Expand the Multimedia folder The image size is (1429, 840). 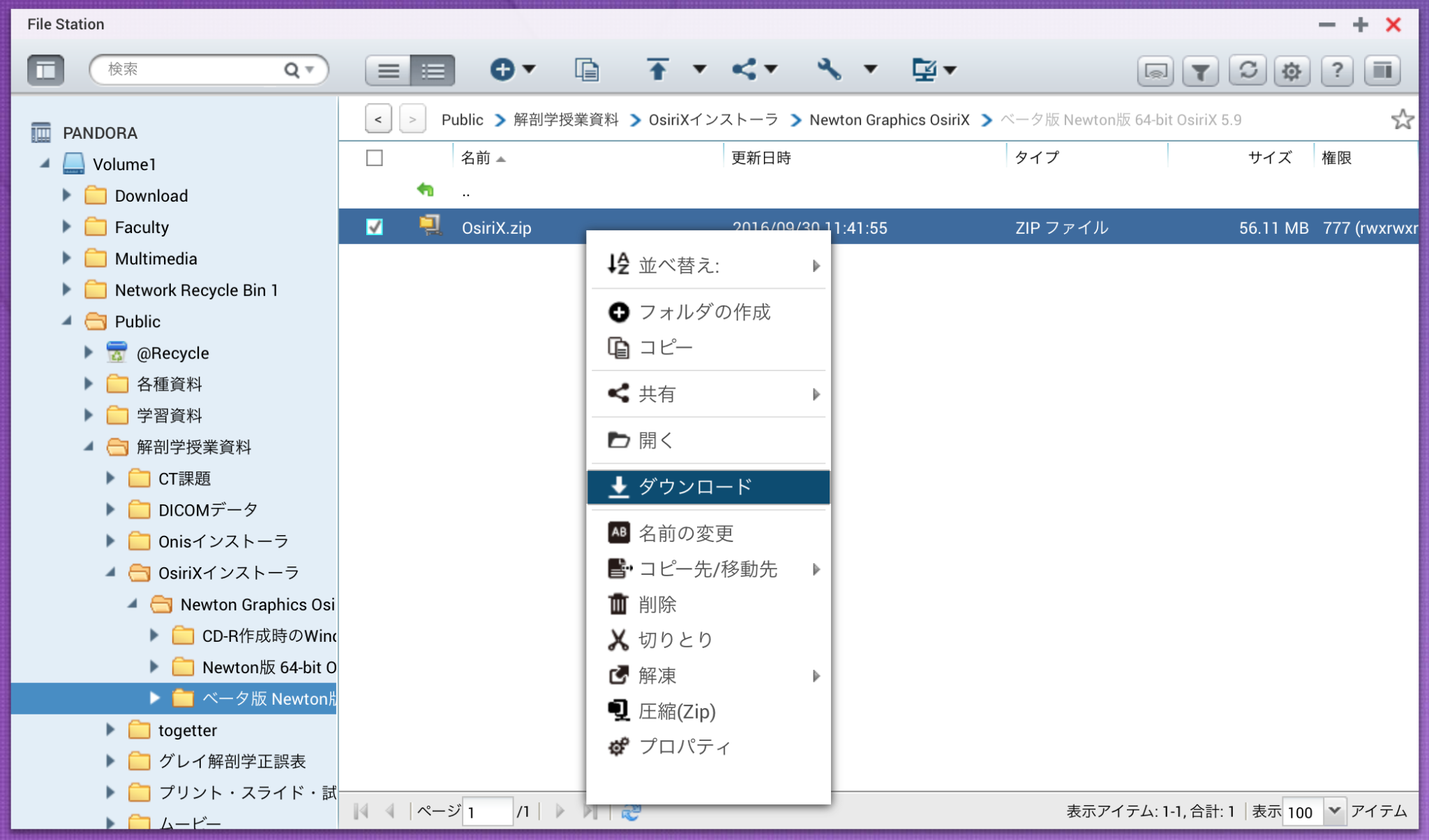pos(67,257)
